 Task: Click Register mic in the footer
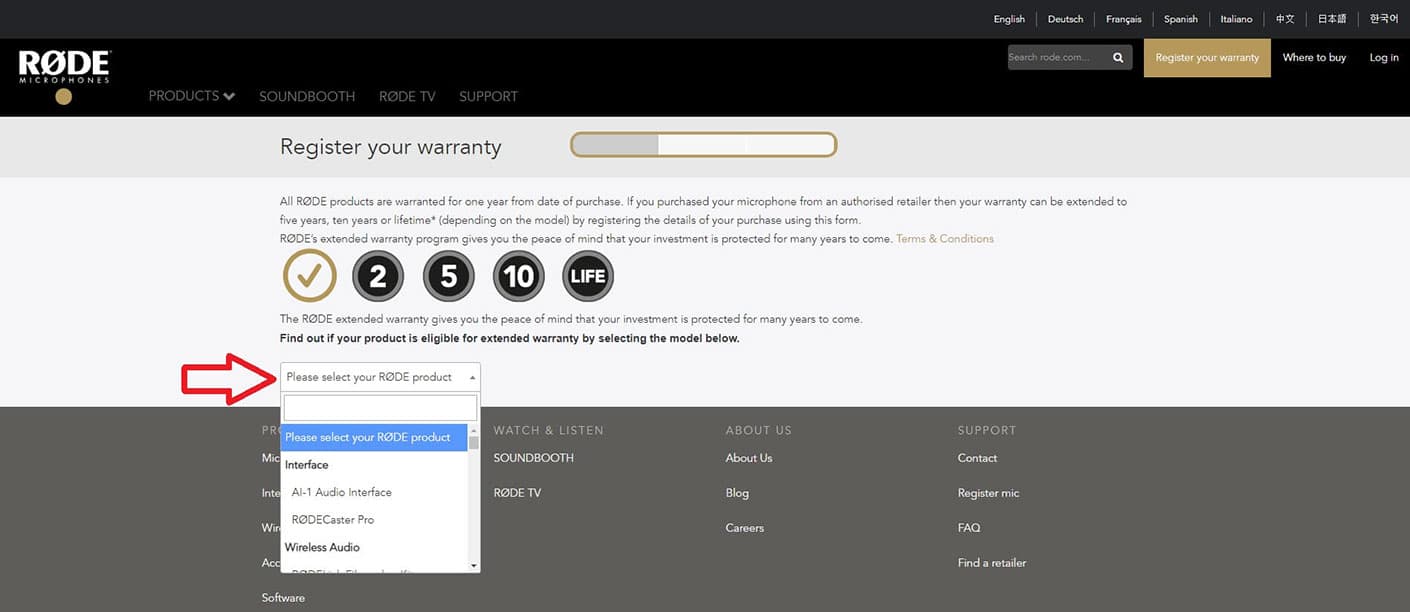(x=988, y=493)
